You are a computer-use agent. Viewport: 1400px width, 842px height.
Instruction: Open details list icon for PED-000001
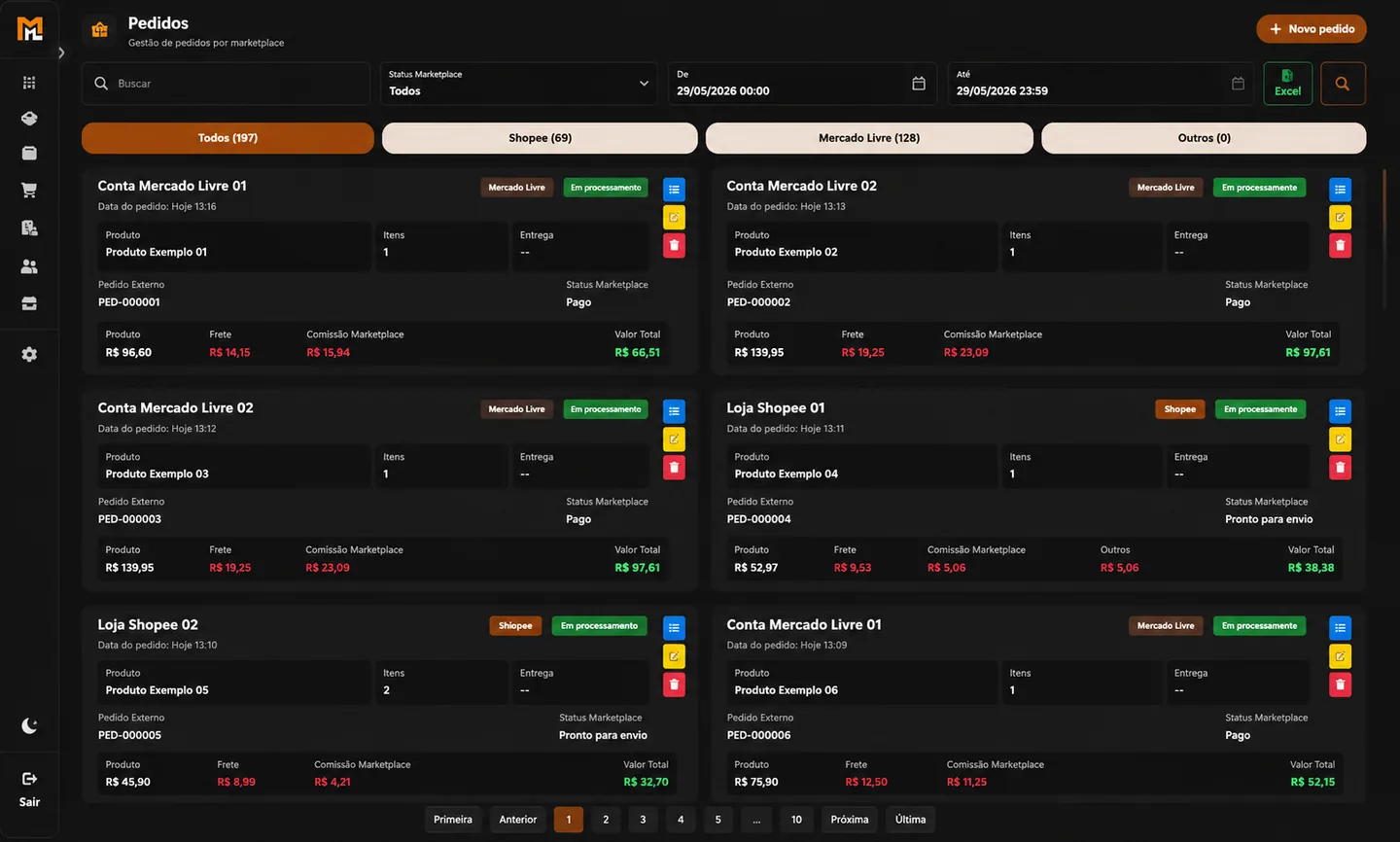[674, 190]
